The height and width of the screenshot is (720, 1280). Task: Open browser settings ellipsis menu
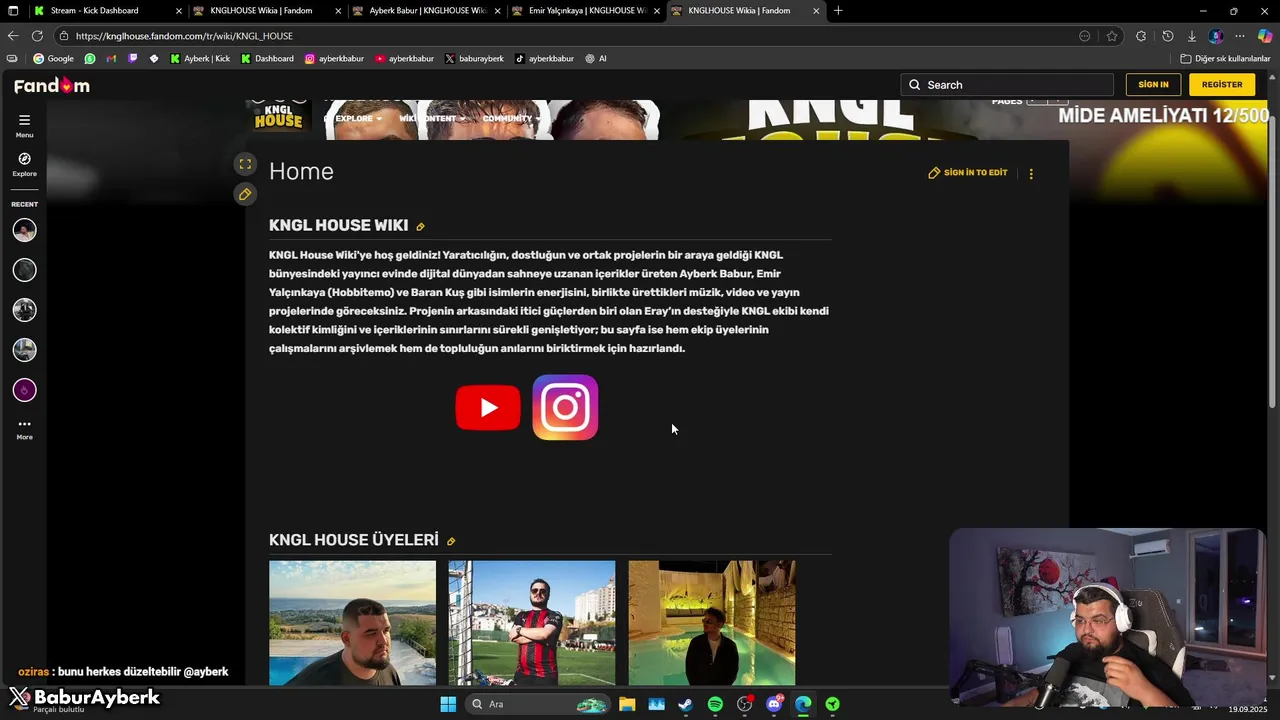[1240, 36]
